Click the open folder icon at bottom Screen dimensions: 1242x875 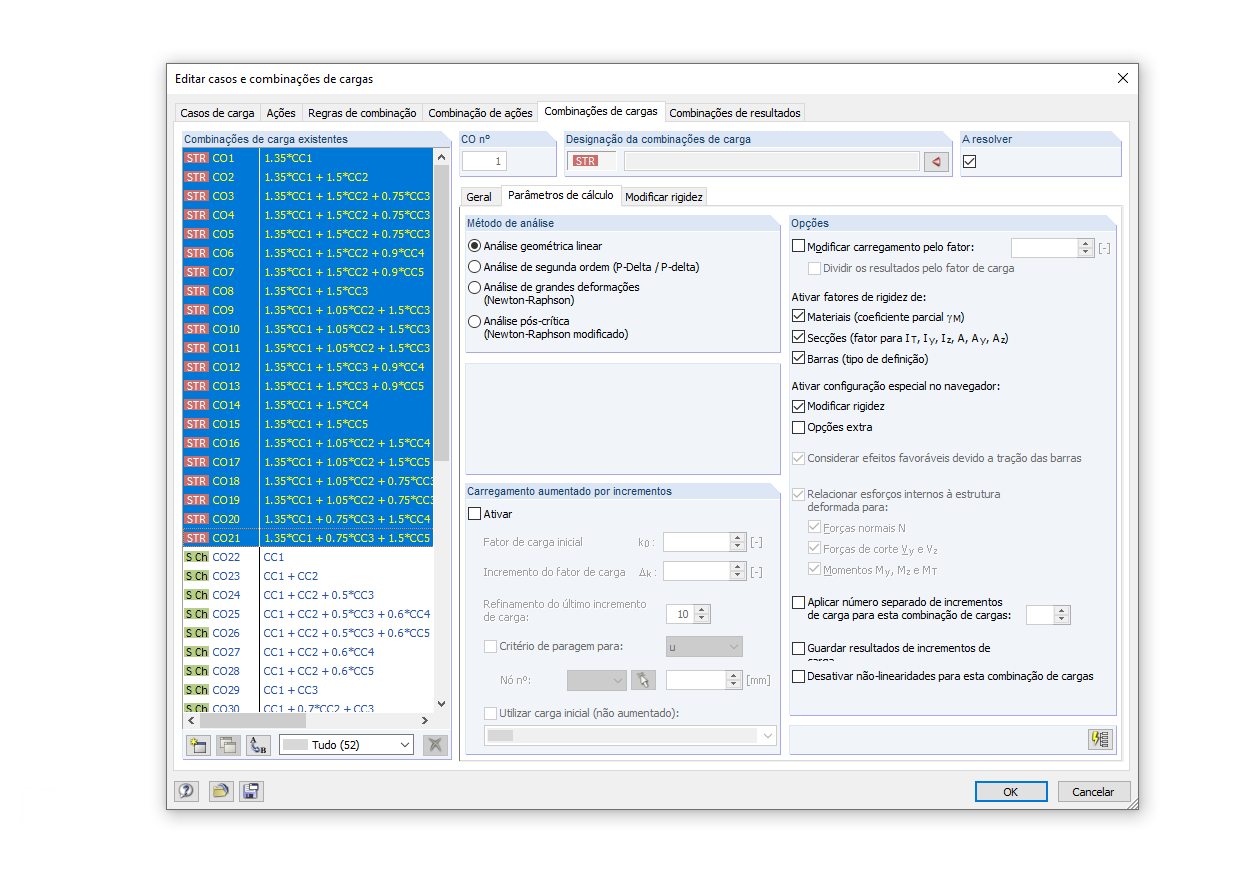tap(221, 791)
